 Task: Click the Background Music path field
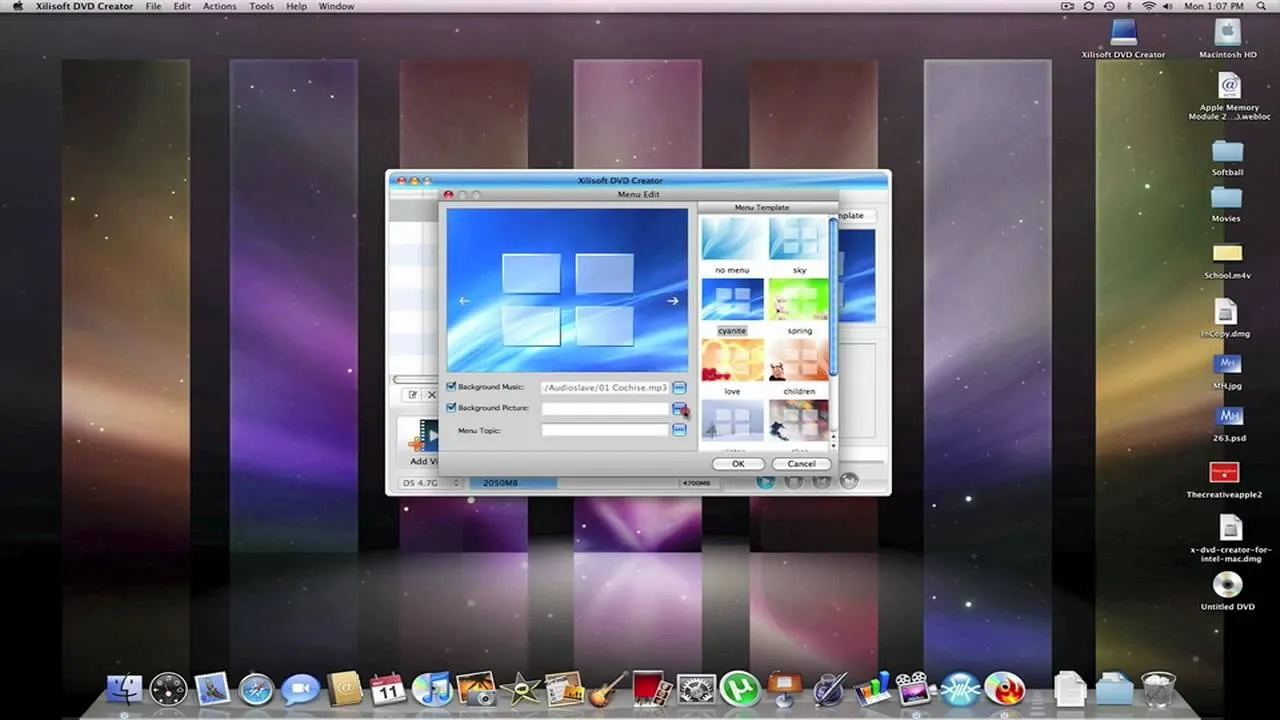605,387
